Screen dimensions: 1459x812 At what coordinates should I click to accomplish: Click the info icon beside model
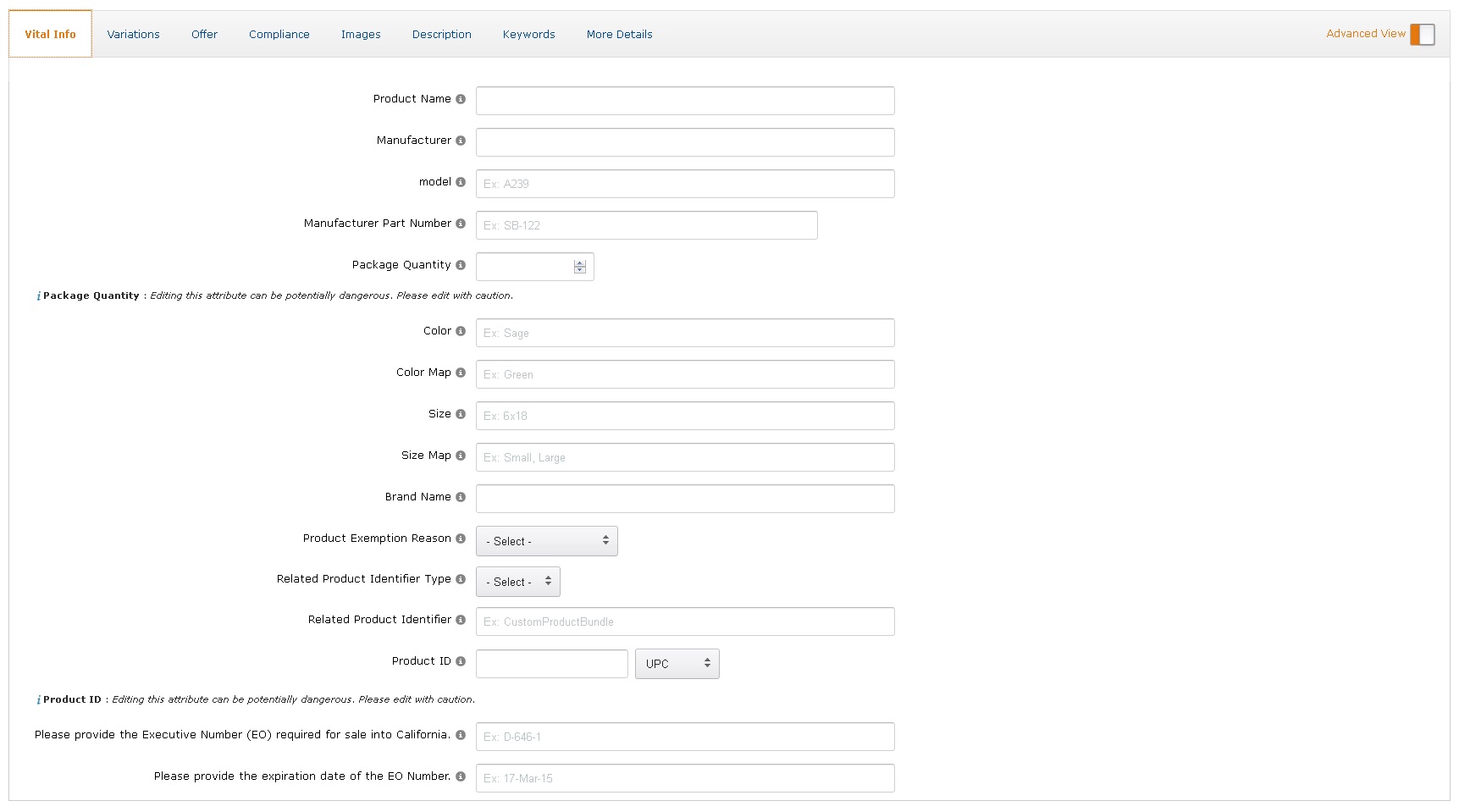point(461,182)
